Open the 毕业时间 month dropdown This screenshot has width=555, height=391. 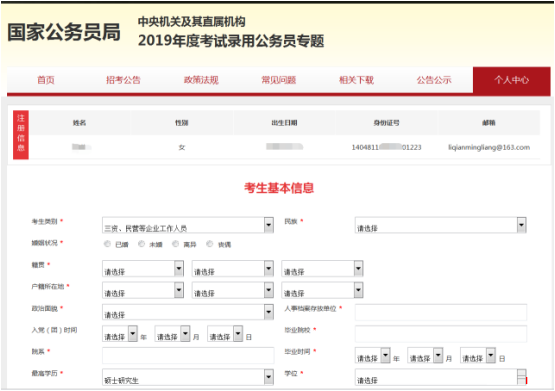425,355
